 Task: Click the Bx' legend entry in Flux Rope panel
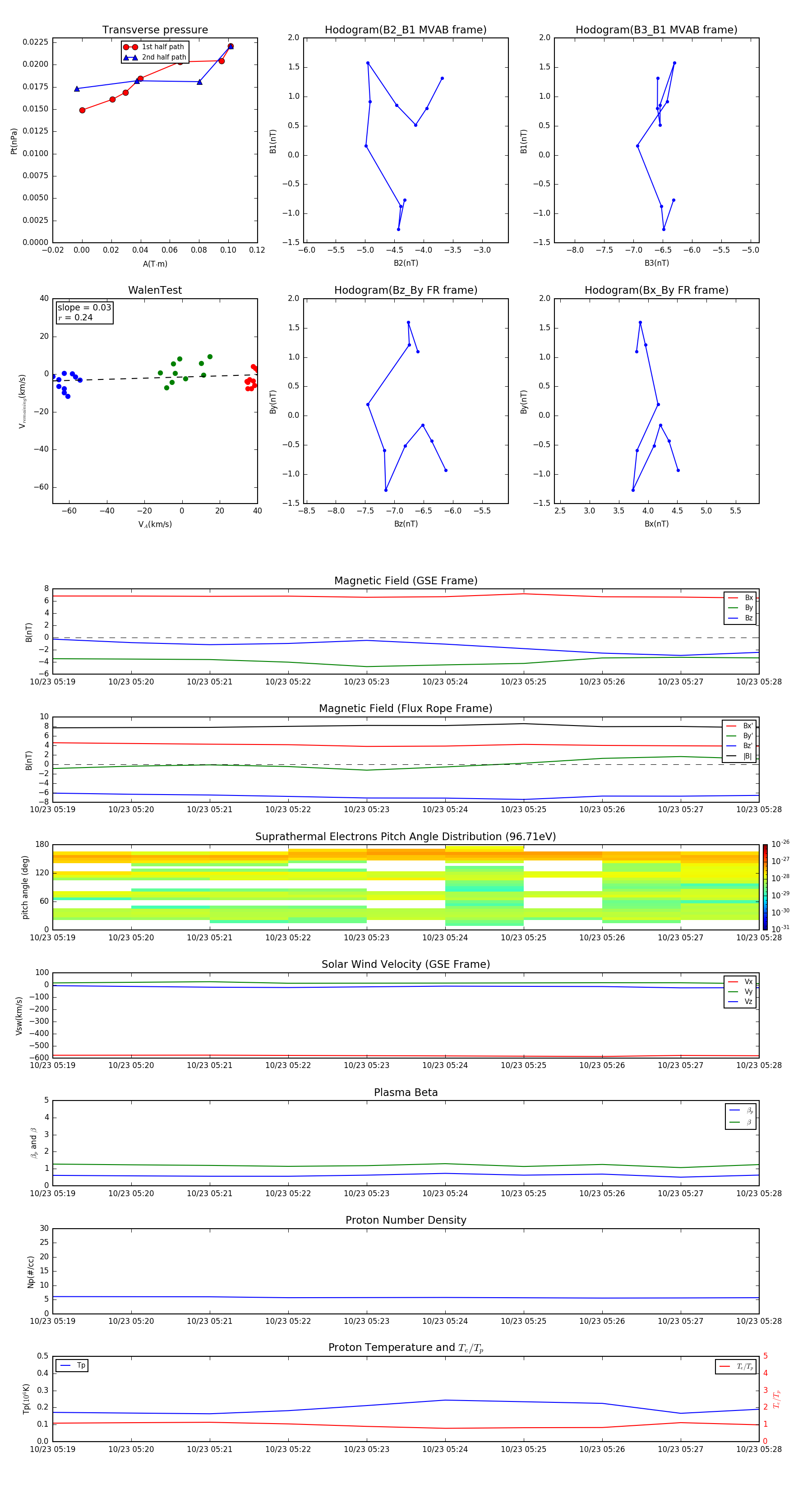739,726
